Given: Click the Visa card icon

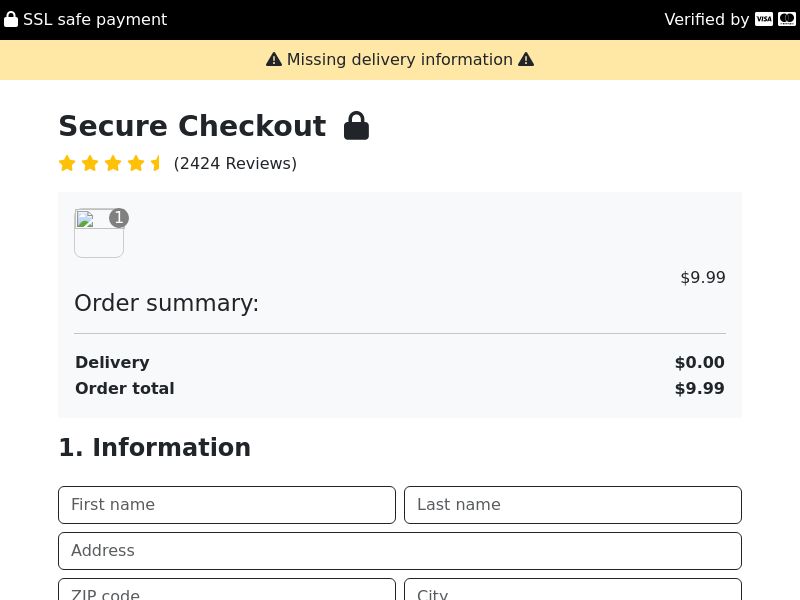Looking at the screenshot, I should [x=764, y=19].
